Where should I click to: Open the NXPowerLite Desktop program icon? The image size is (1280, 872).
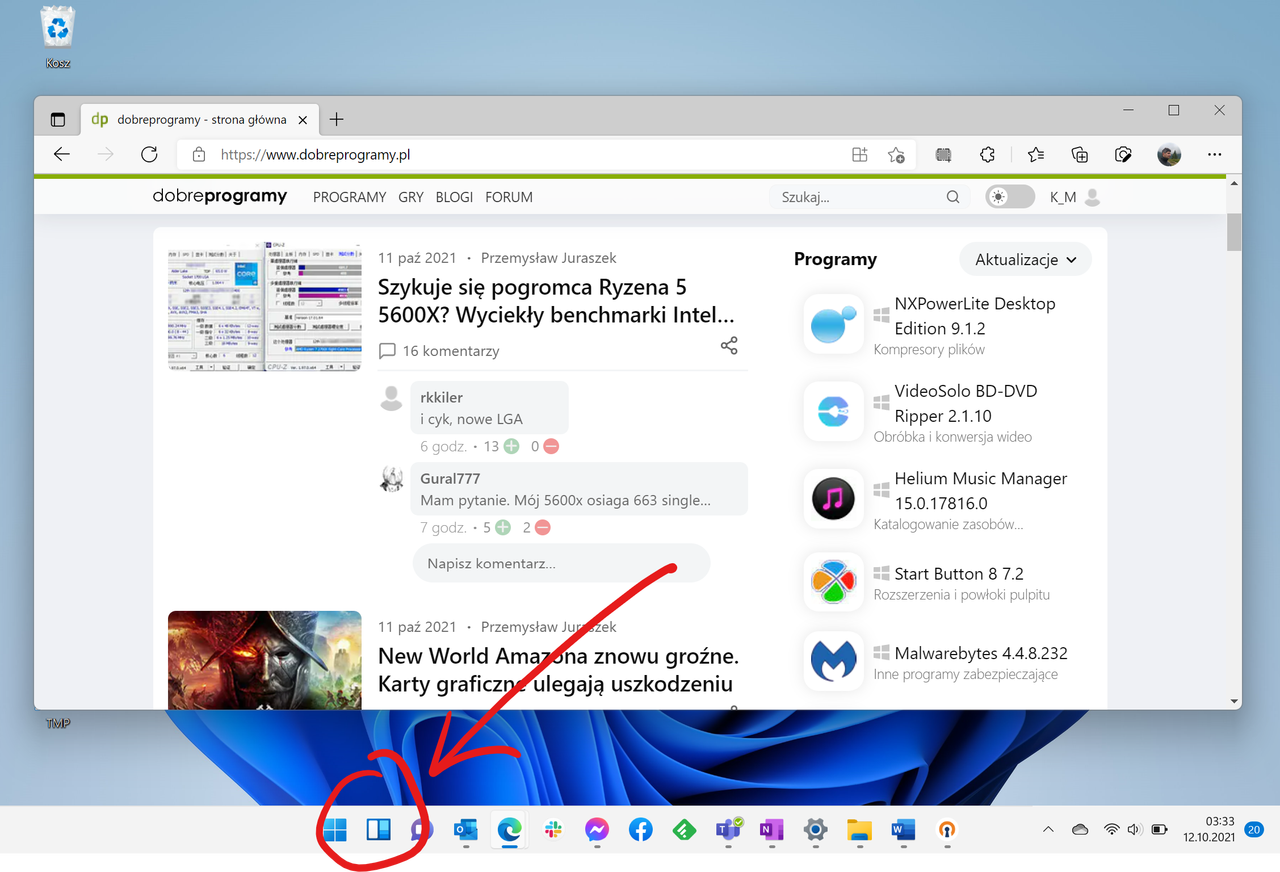pos(833,324)
